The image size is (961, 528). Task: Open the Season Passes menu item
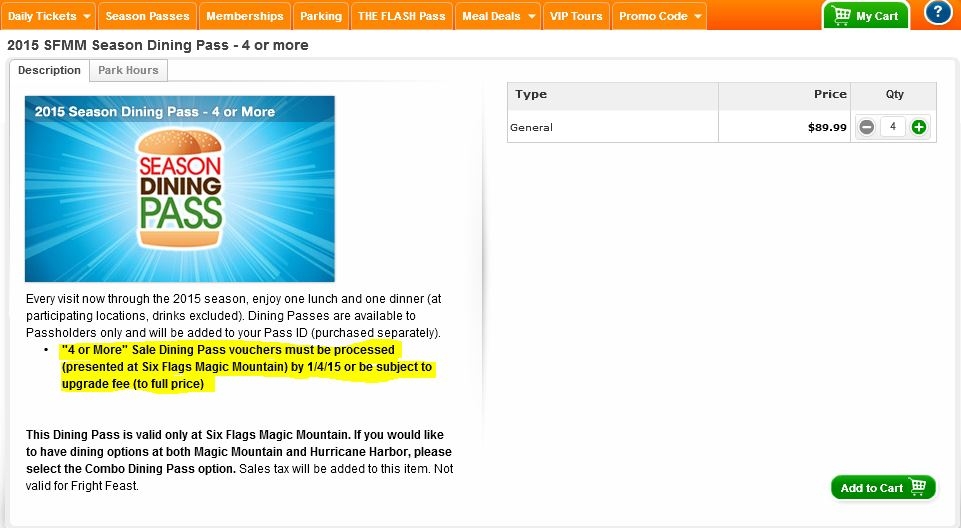coord(147,16)
